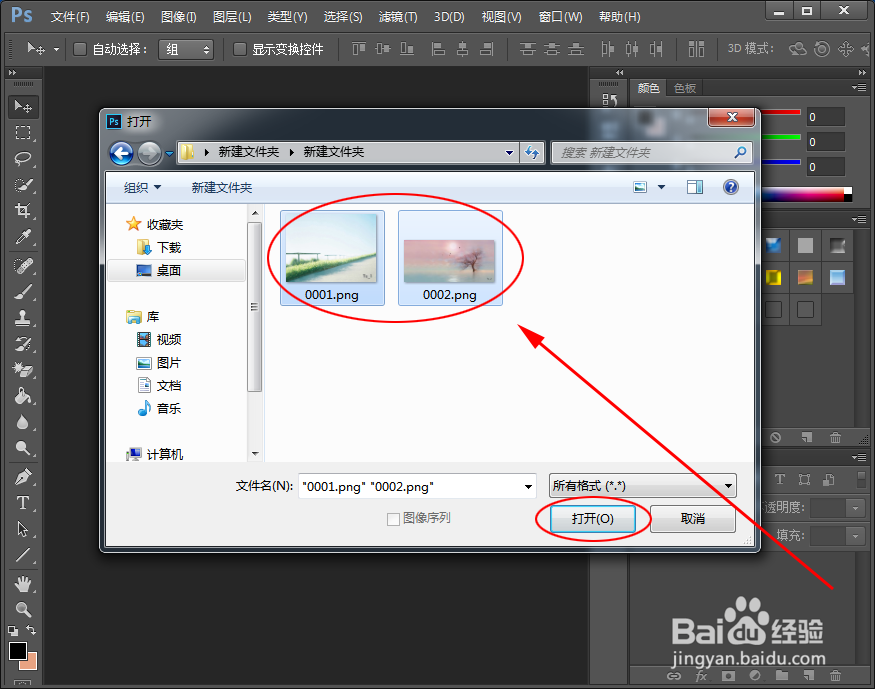Open the 图像(I) menu
The image size is (875, 689).
click(179, 17)
